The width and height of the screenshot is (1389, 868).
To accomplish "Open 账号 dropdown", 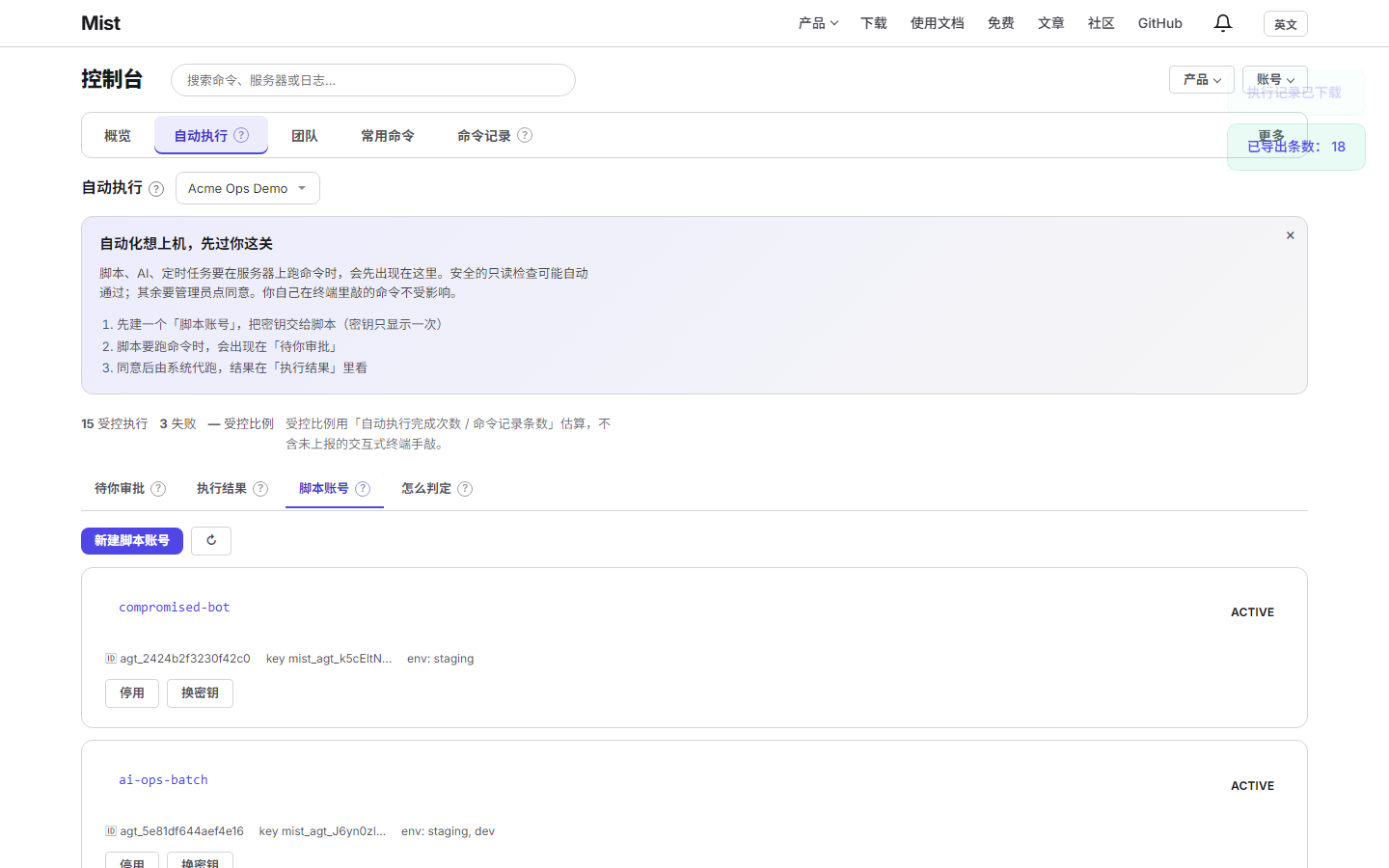I will click(x=1275, y=79).
